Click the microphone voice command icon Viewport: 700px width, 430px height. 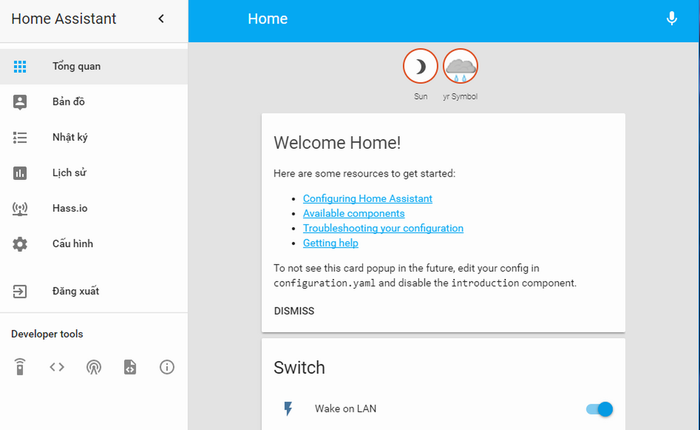672,19
